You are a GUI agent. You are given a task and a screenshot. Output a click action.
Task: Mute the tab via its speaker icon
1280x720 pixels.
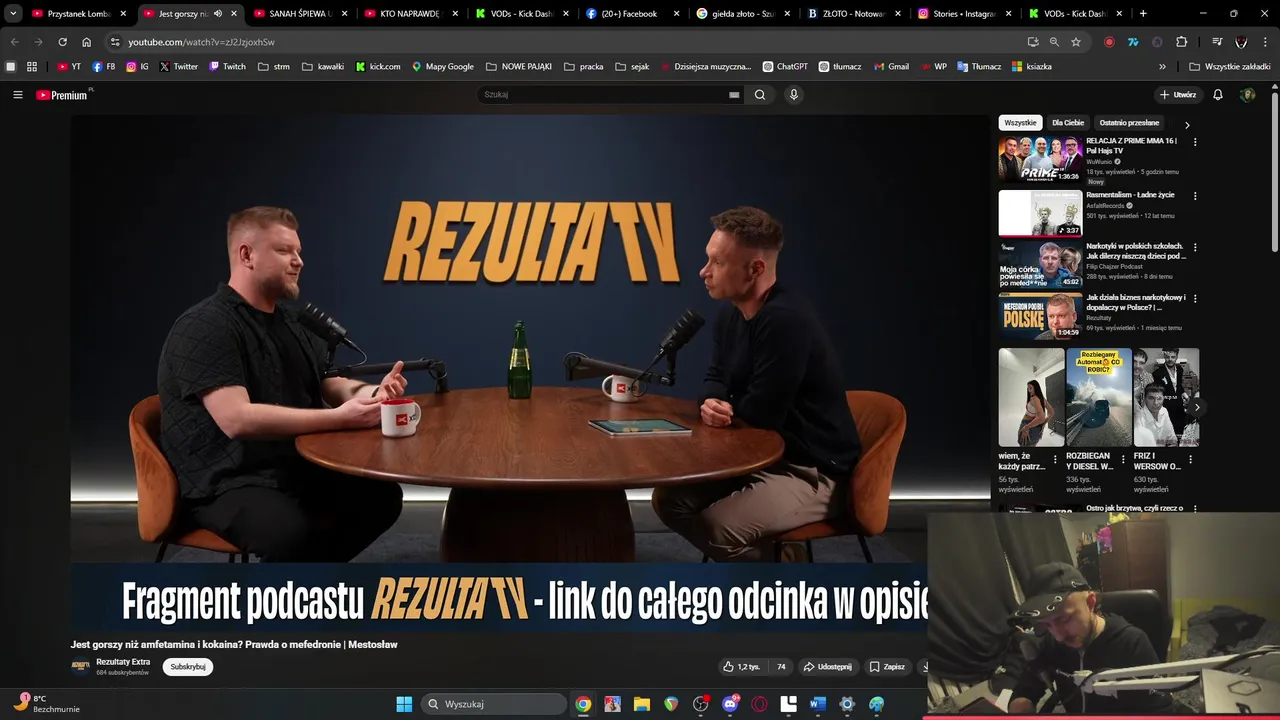click(218, 14)
